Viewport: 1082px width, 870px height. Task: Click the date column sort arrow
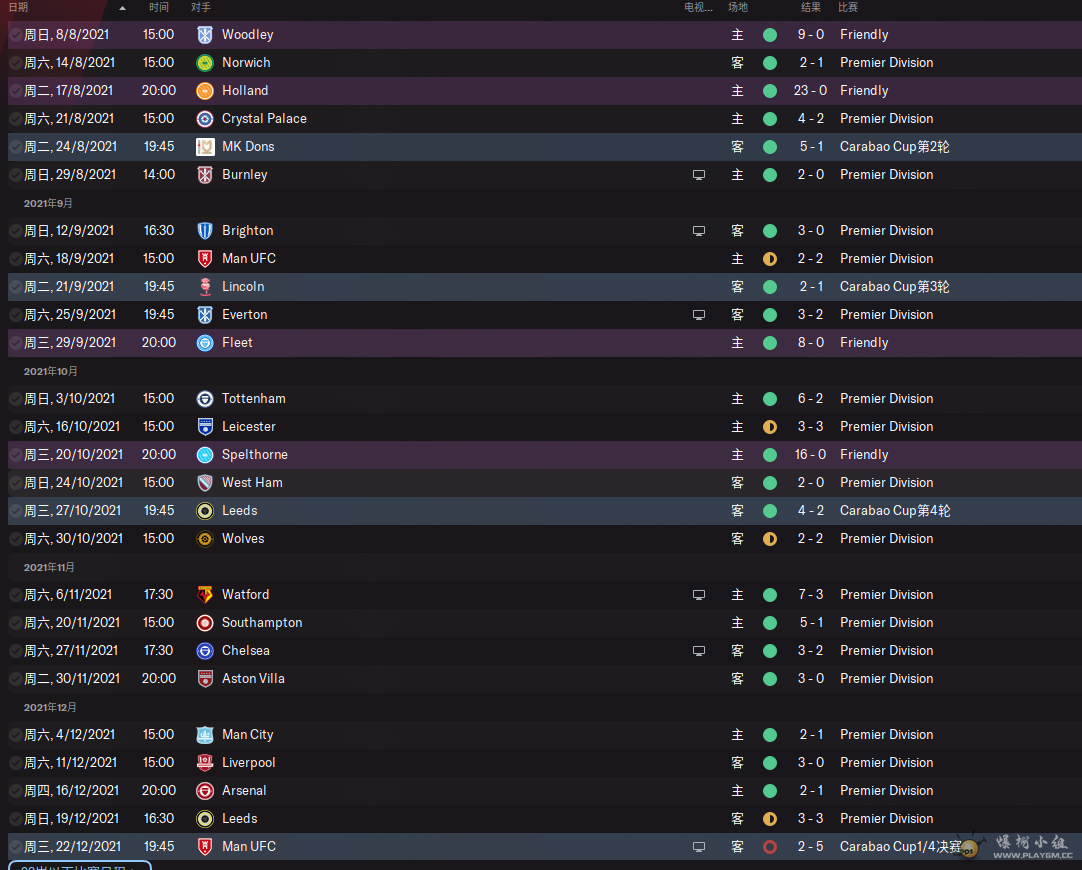pos(122,8)
